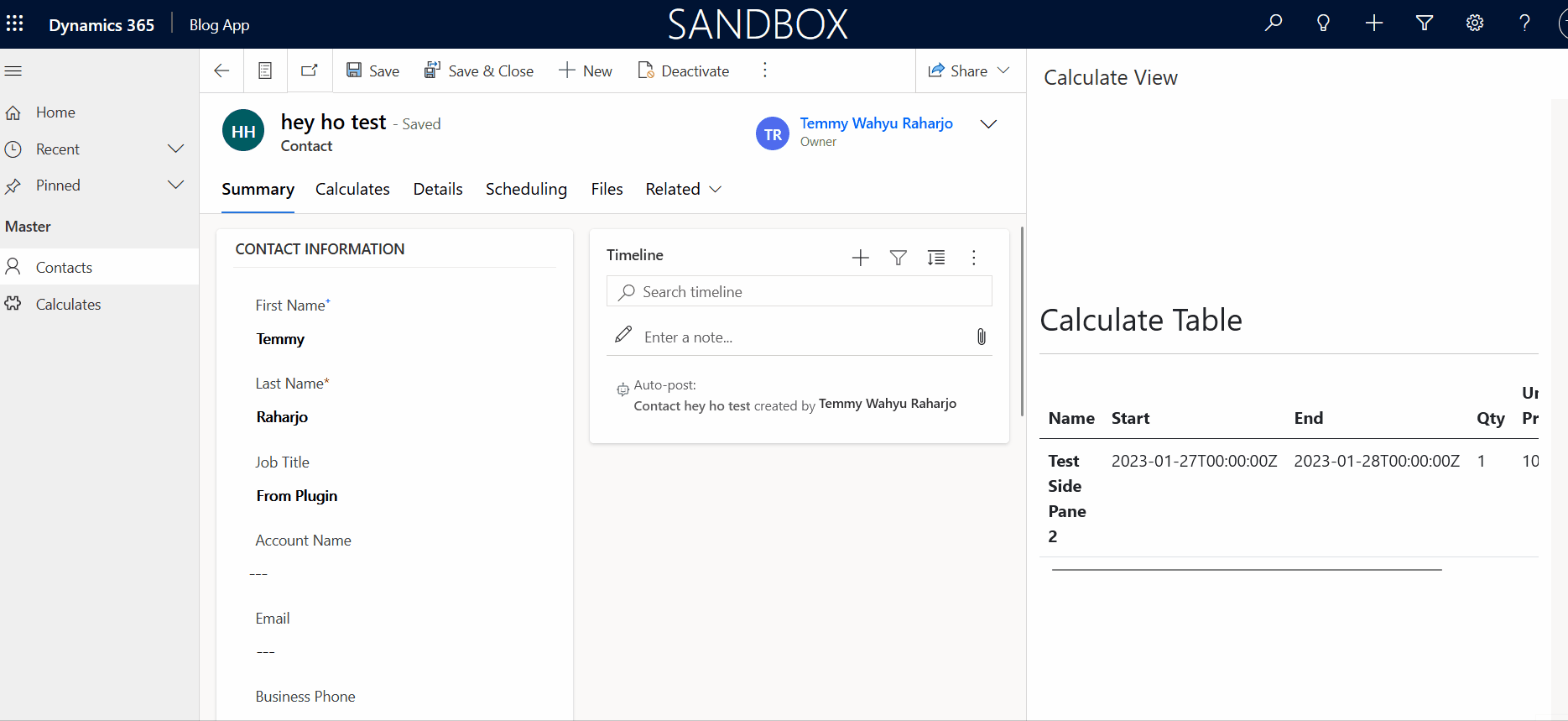Viewport: 1568px width, 721px height.
Task: Toggle the timeline sort order icon
Action: point(936,258)
